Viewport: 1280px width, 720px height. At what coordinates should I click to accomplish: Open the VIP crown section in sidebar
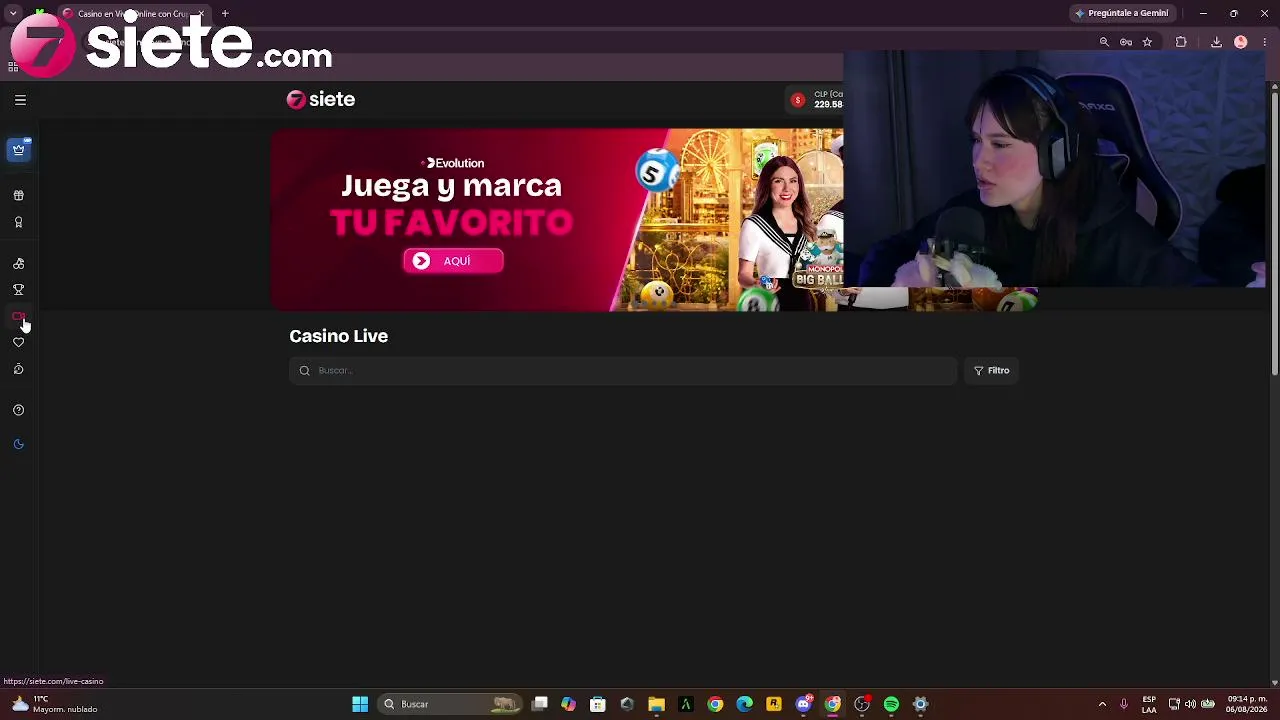(x=19, y=150)
